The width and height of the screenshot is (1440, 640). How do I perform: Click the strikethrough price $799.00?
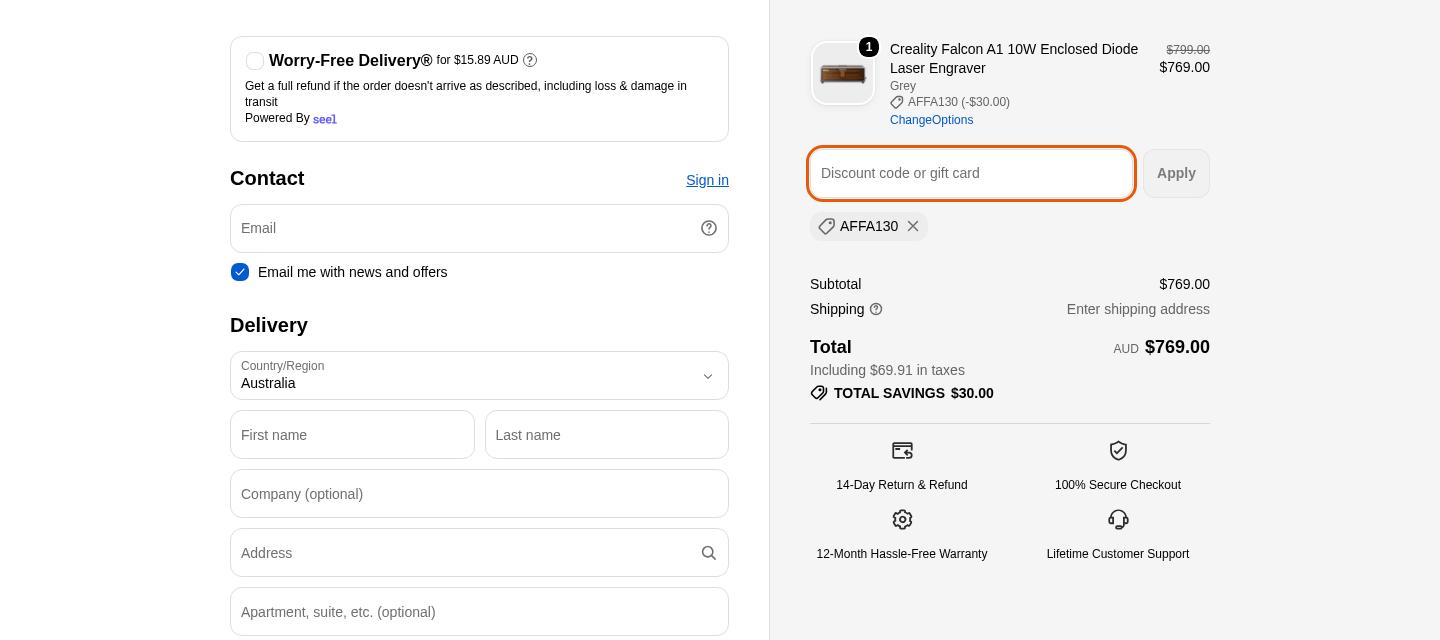(x=1188, y=50)
